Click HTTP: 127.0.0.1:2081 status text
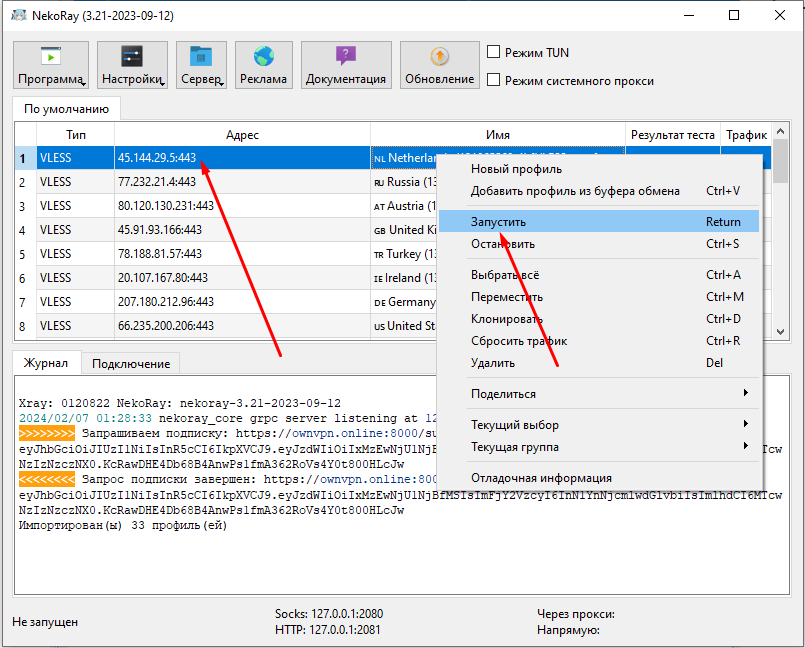The image size is (805, 648). pos(328,630)
